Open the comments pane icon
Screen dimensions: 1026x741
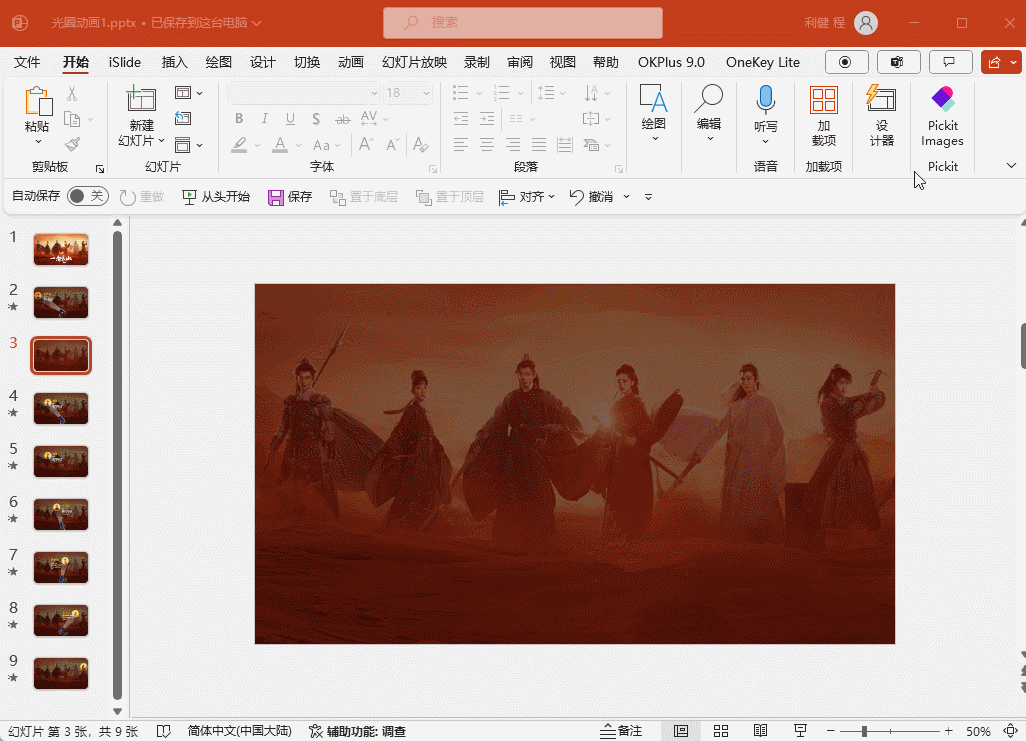[949, 62]
